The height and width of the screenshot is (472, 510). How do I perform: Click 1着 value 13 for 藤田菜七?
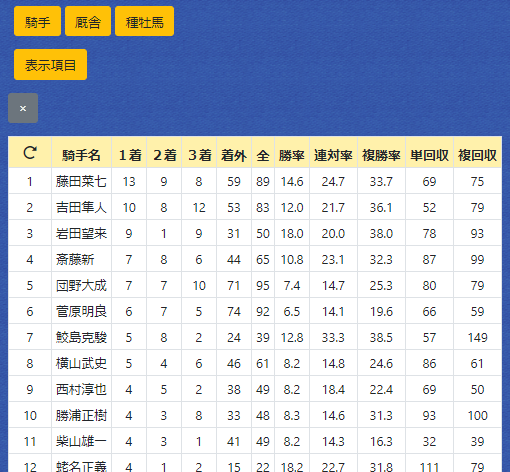coord(129,182)
